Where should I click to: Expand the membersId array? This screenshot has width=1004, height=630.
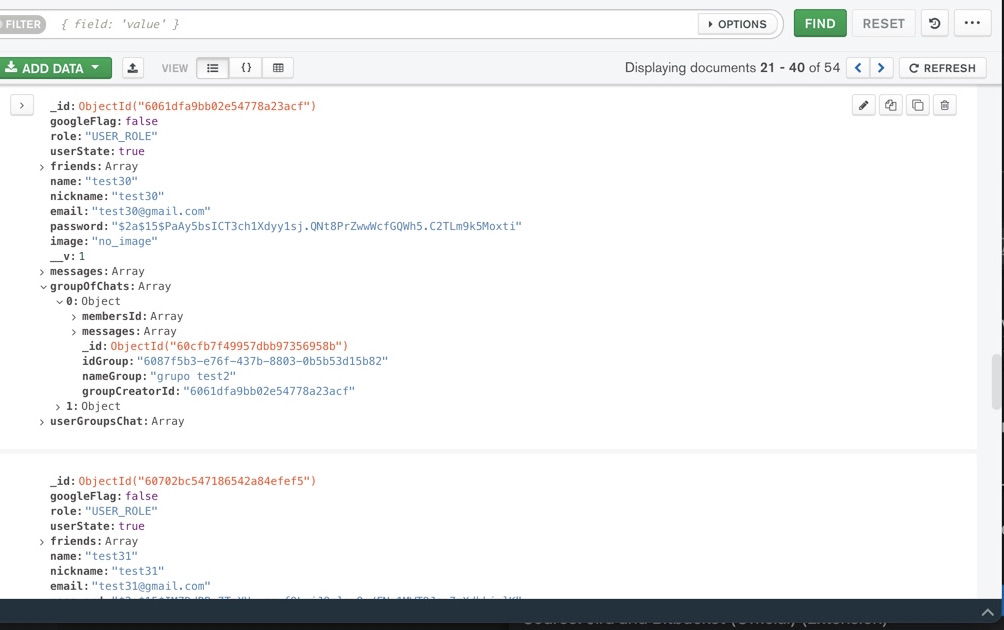pyautogui.click(x=74, y=317)
